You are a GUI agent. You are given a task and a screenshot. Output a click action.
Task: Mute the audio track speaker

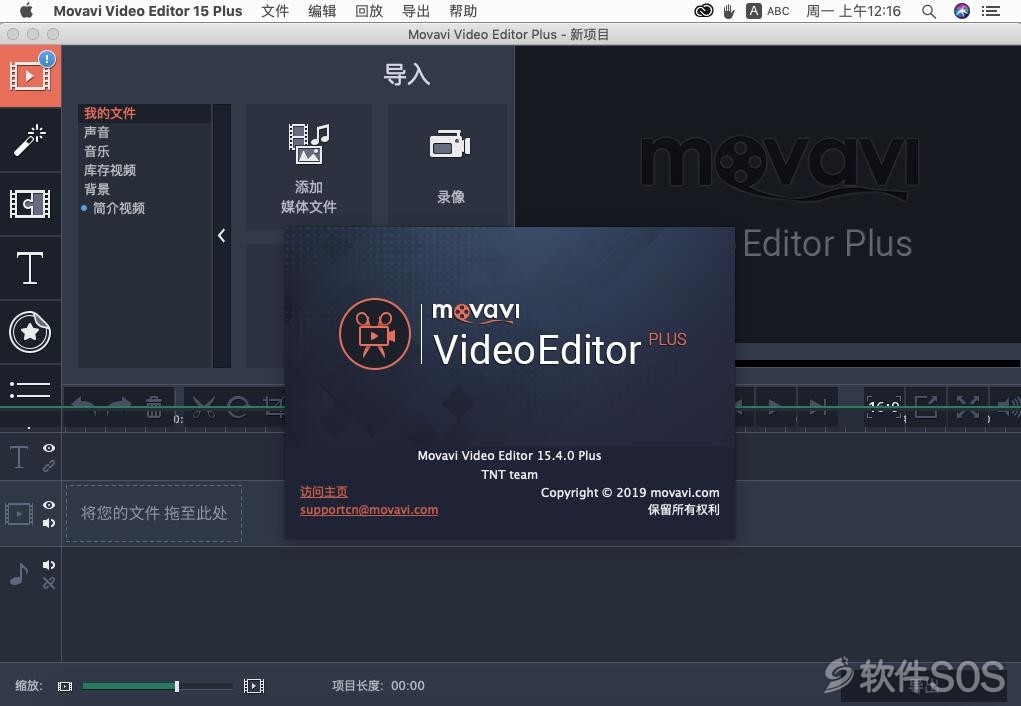[49, 565]
